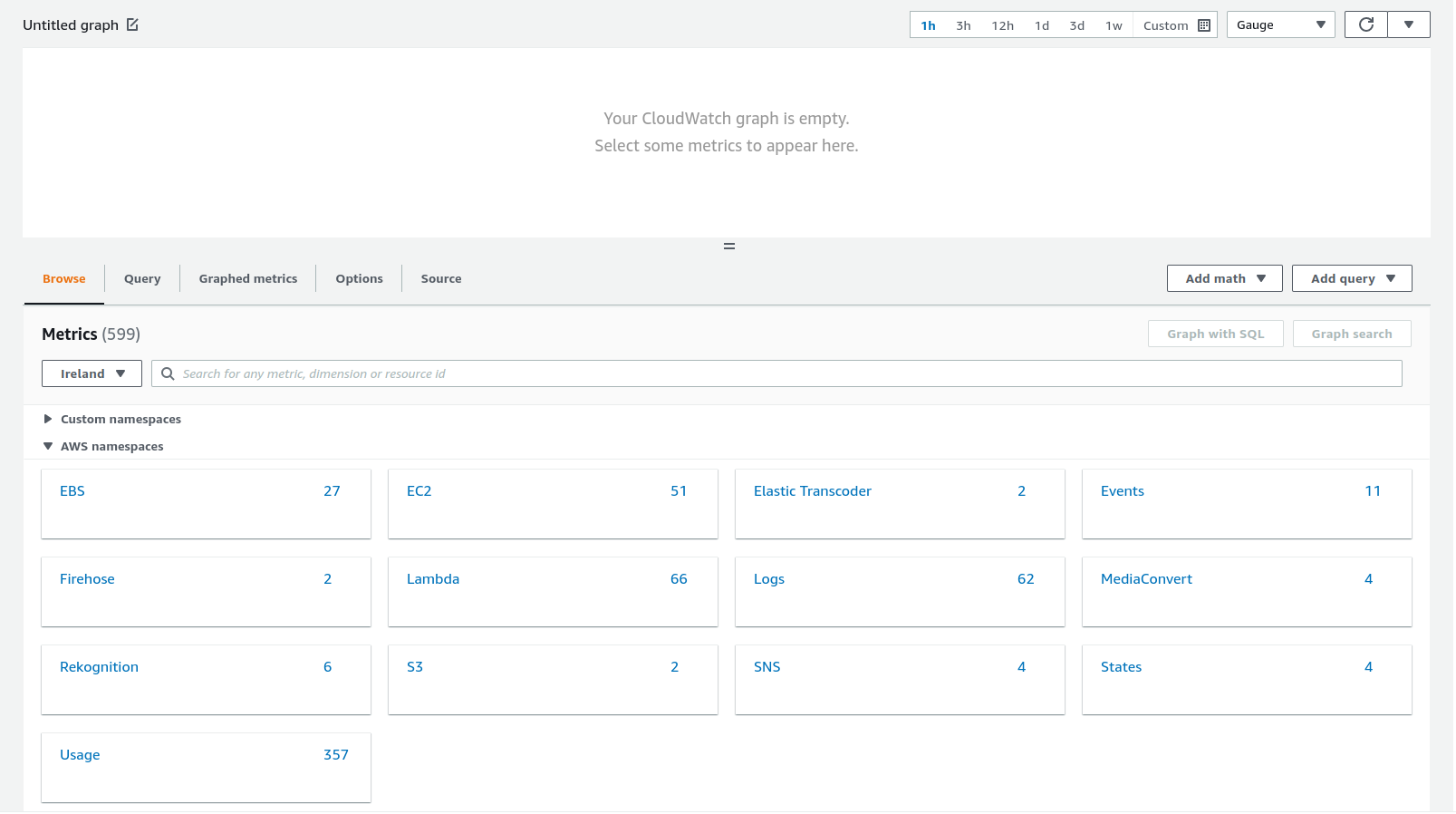This screenshot has width=1456, height=814.
Task: Select the 1w time range
Action: [x=1114, y=25]
